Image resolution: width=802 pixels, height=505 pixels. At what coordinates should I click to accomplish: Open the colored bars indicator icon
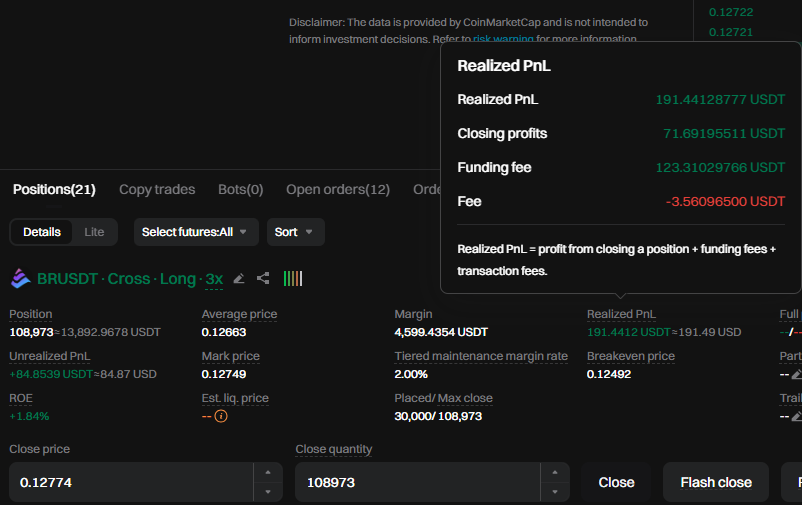293,278
